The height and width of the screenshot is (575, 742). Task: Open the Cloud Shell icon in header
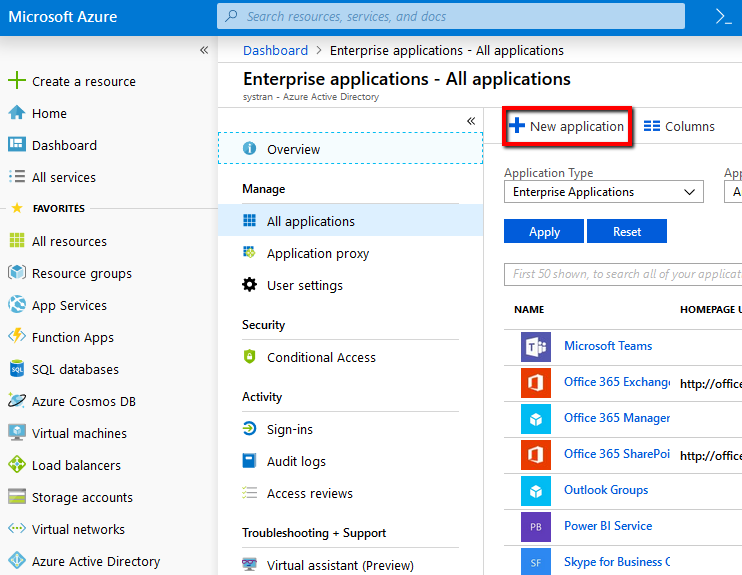click(724, 17)
